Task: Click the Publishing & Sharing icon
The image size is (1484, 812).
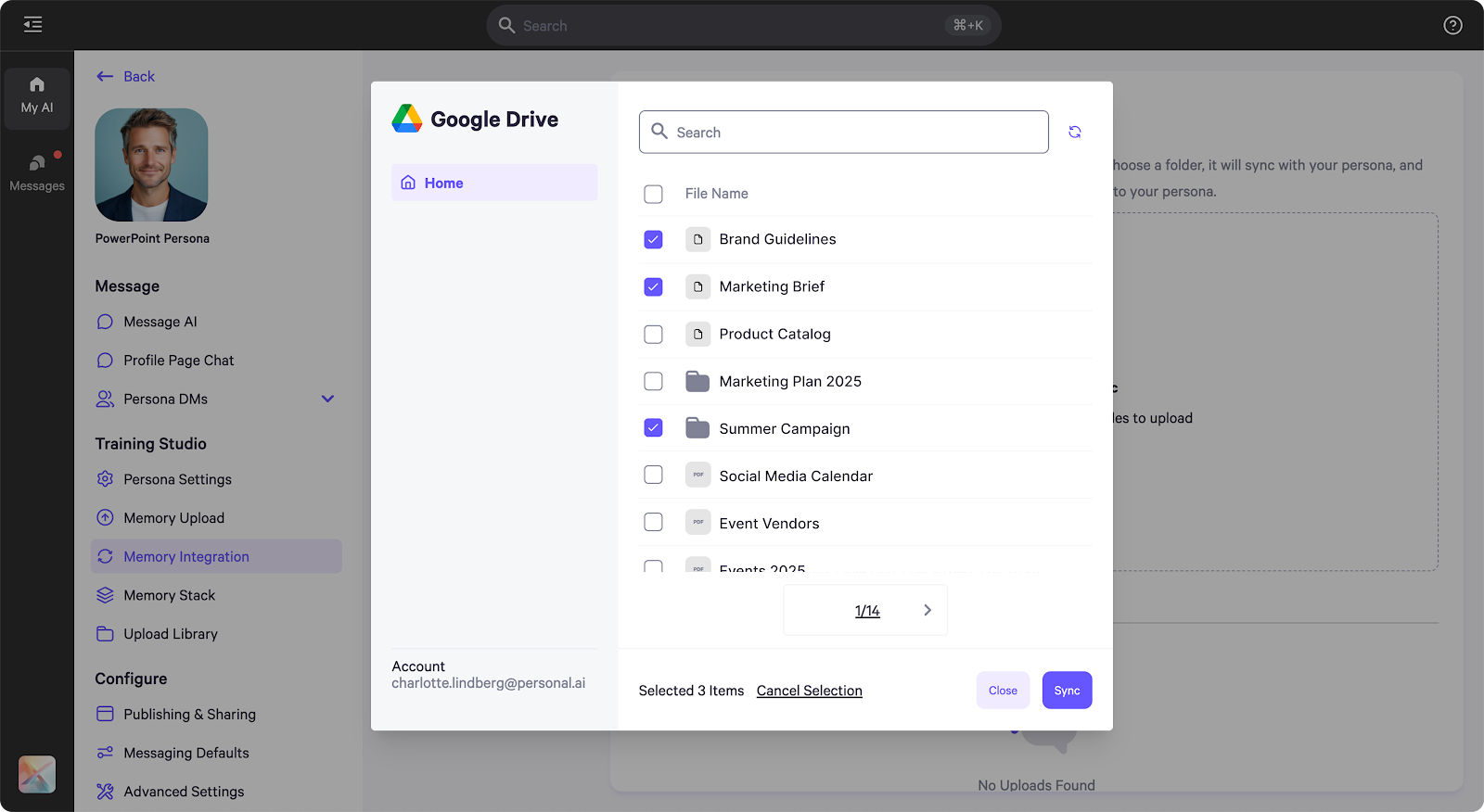Action: (x=105, y=714)
